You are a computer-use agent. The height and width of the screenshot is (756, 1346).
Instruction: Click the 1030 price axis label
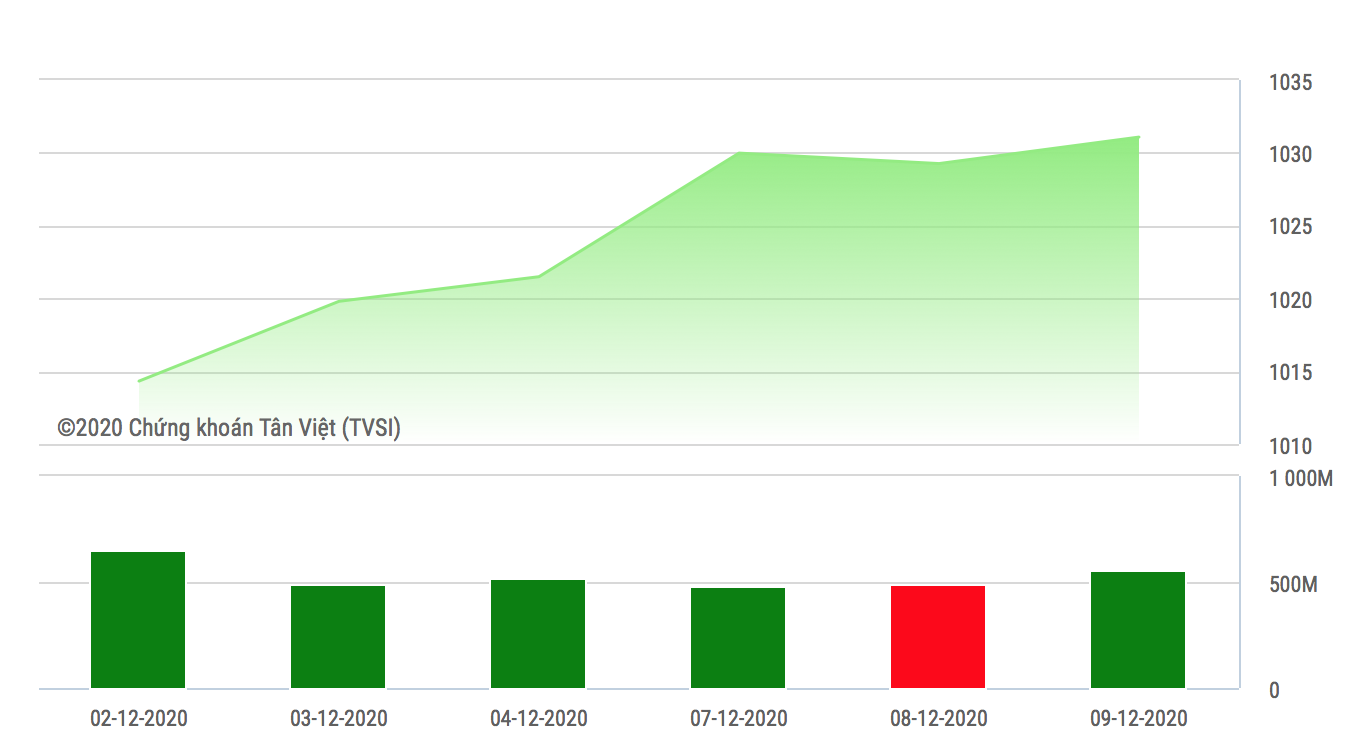1290,155
